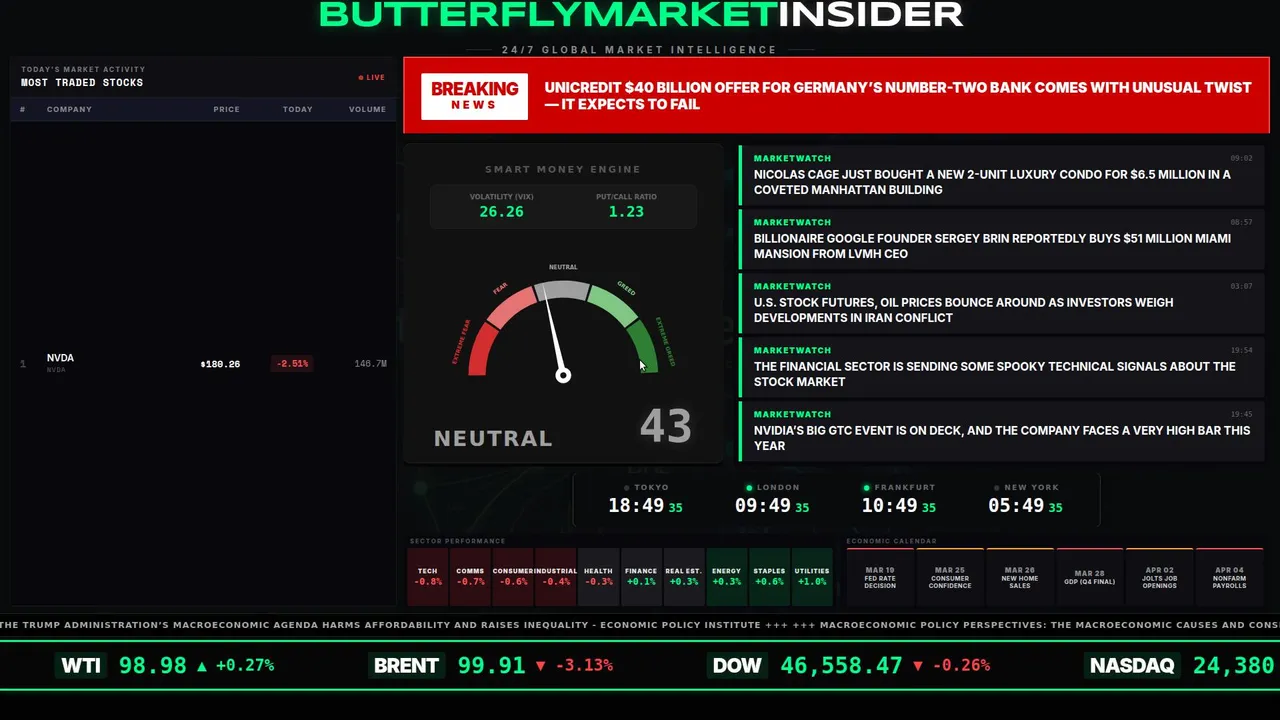Click the fear and greed gauge needle
The width and height of the screenshot is (1280, 720).
coord(554,335)
